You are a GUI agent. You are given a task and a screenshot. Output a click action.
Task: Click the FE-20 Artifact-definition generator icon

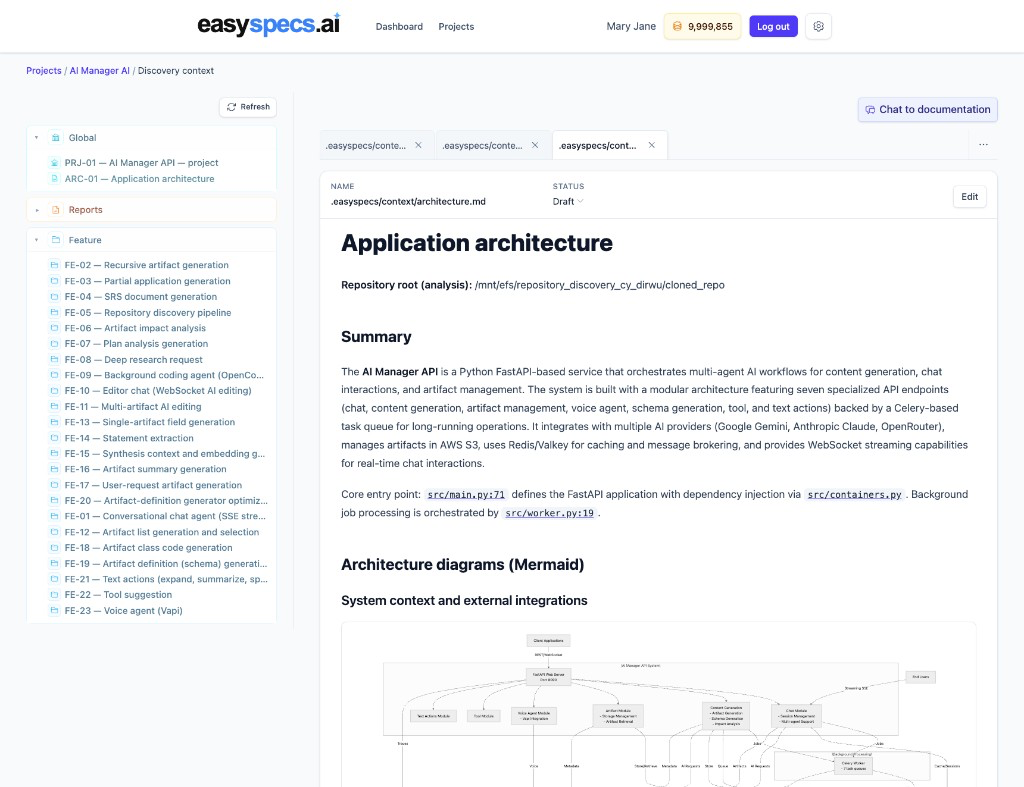[x=54, y=500]
